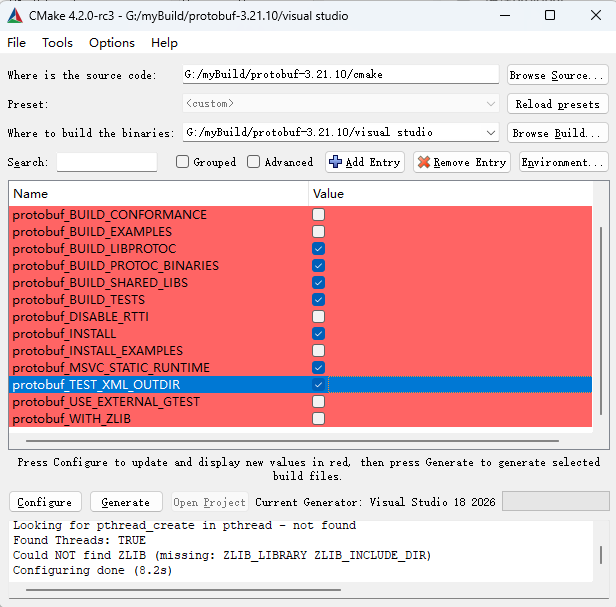This screenshot has height=607, width=616.
Task: Select the protobuf_BUILD_CONFORMANCE row name
Action: pos(110,215)
